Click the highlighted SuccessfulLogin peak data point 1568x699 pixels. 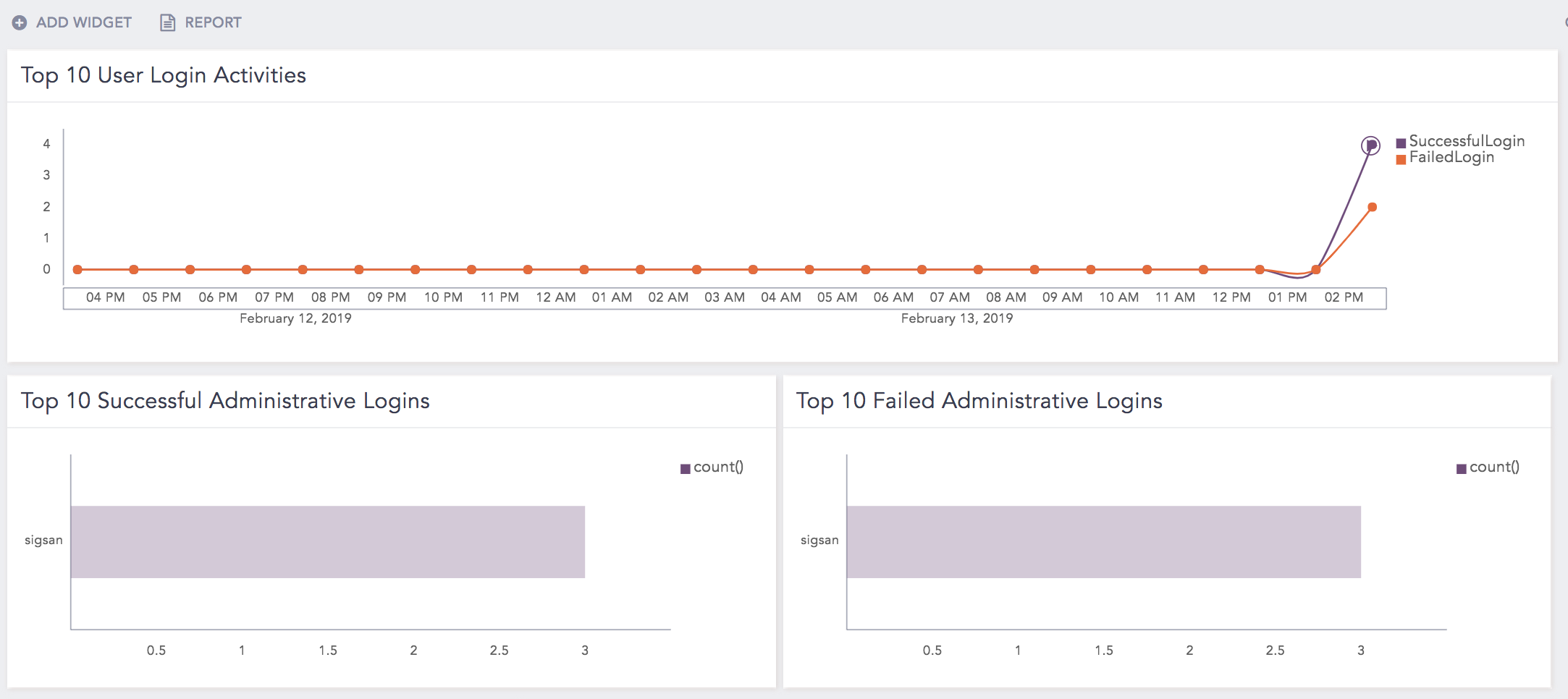tap(1372, 144)
